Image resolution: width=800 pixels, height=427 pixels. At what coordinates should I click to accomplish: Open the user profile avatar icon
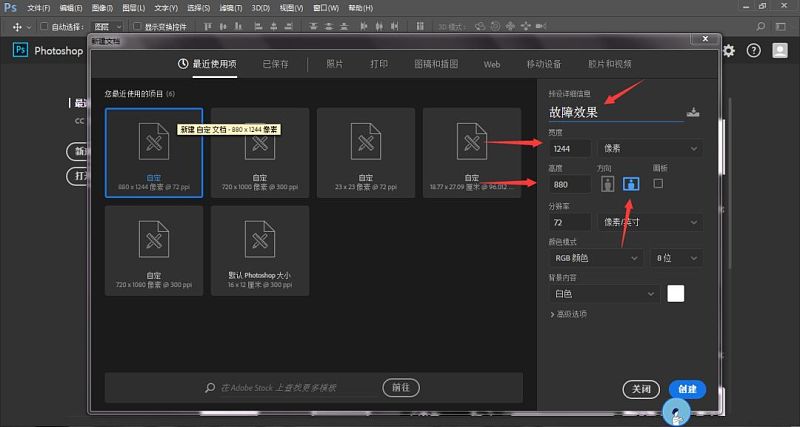coord(780,50)
